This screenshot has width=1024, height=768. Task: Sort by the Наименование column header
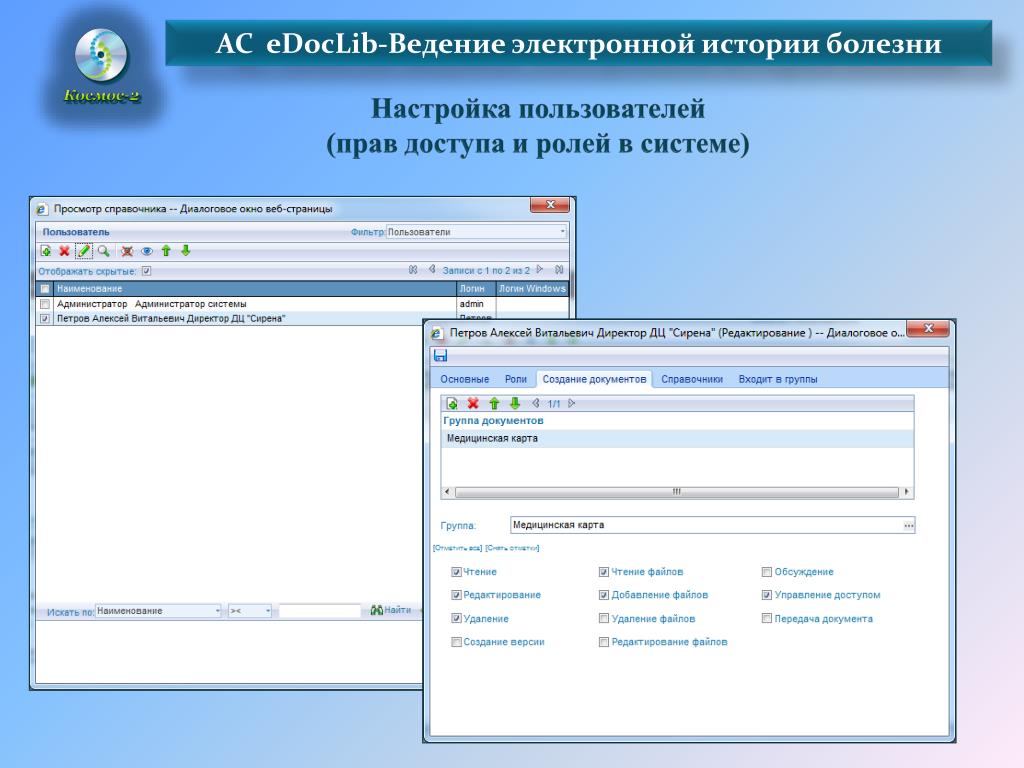(x=253, y=289)
